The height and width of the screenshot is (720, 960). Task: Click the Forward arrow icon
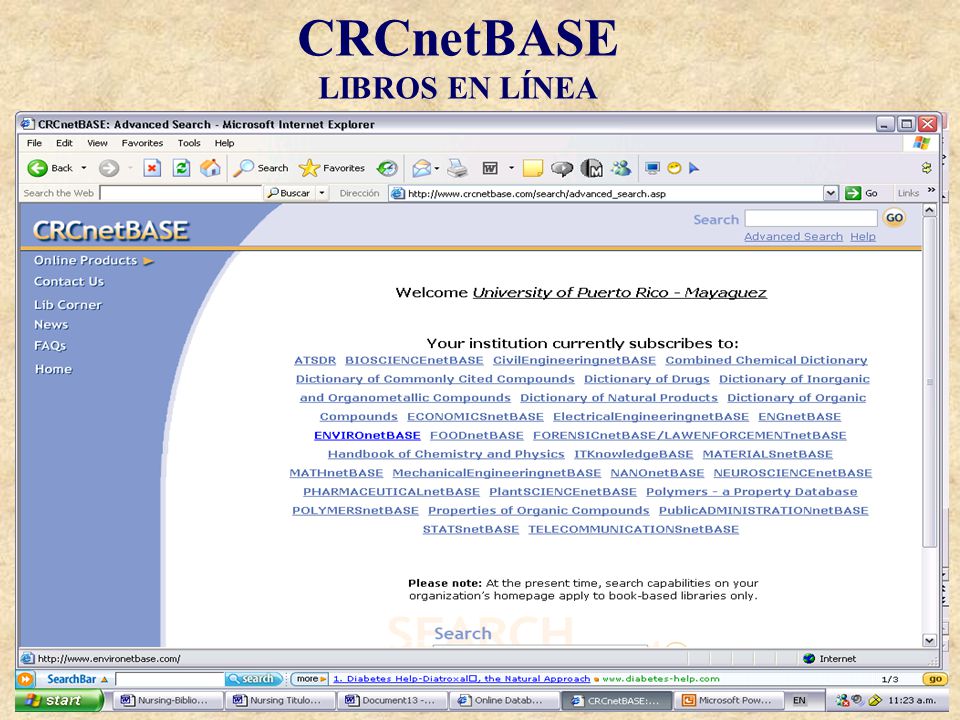coord(109,168)
